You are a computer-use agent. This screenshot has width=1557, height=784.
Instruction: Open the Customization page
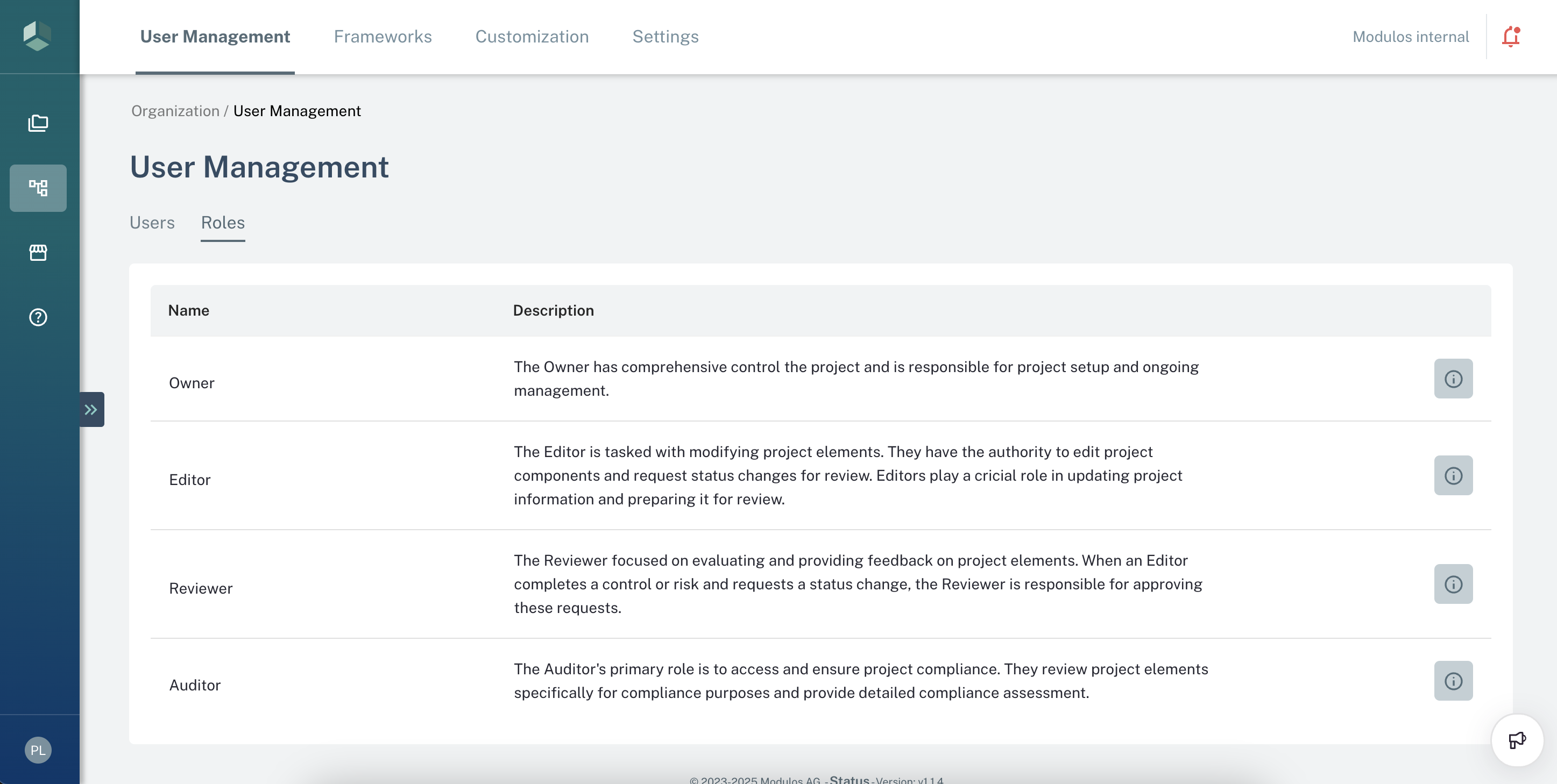[x=532, y=36]
